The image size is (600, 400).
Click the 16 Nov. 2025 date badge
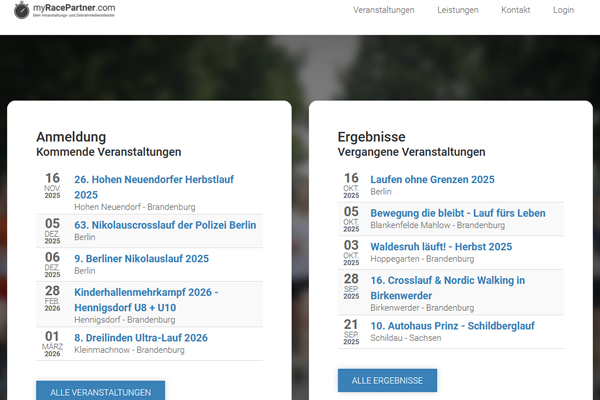(x=52, y=185)
